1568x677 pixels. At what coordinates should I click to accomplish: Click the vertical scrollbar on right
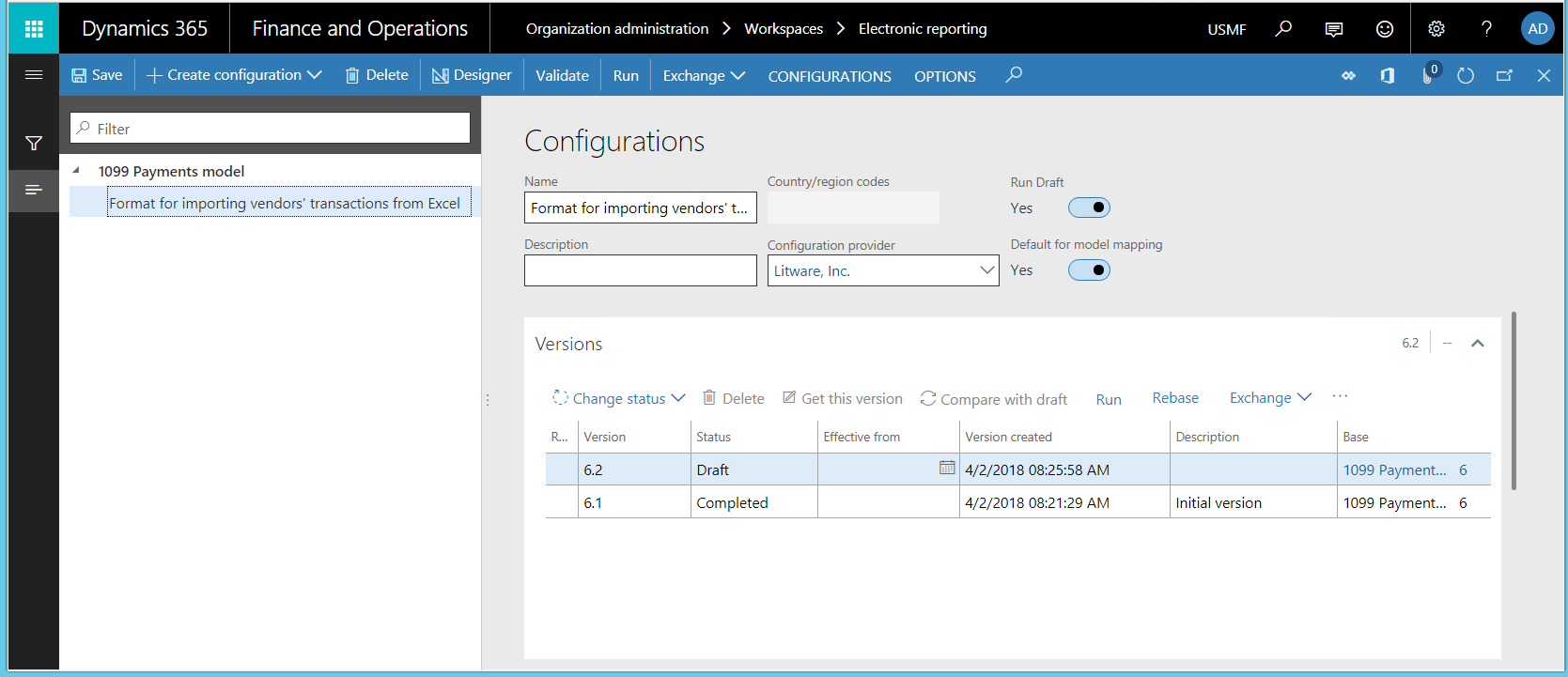[1514, 401]
